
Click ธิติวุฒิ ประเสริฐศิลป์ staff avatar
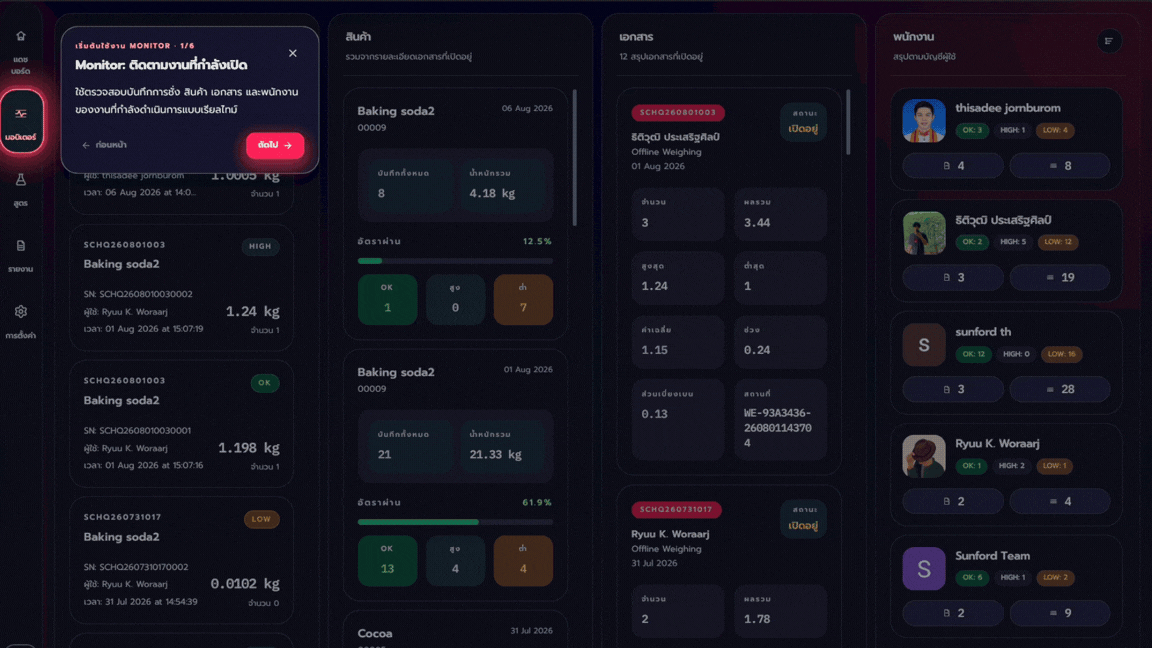(924, 233)
